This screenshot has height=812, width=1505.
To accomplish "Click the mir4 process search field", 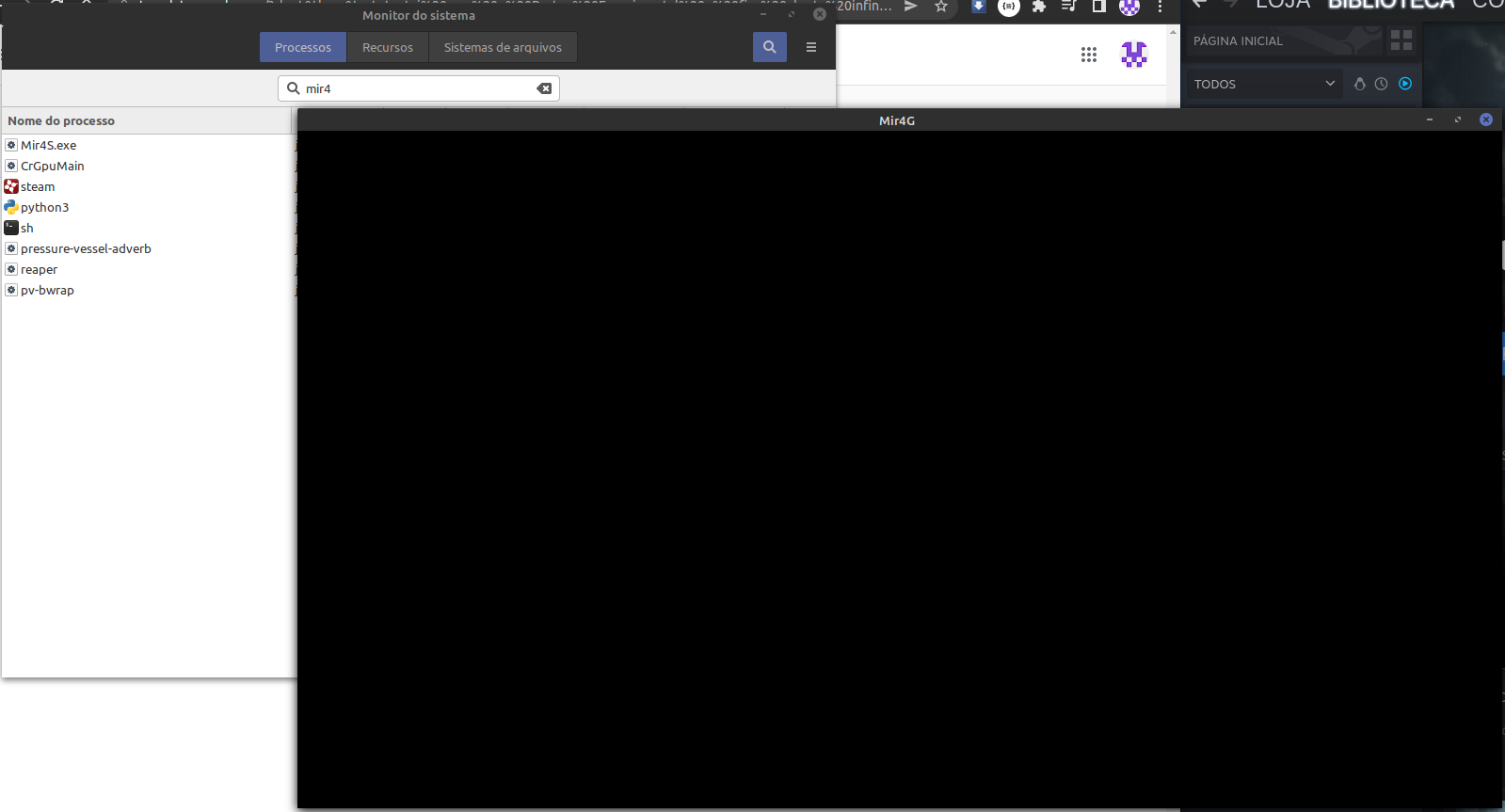I will pos(419,88).
